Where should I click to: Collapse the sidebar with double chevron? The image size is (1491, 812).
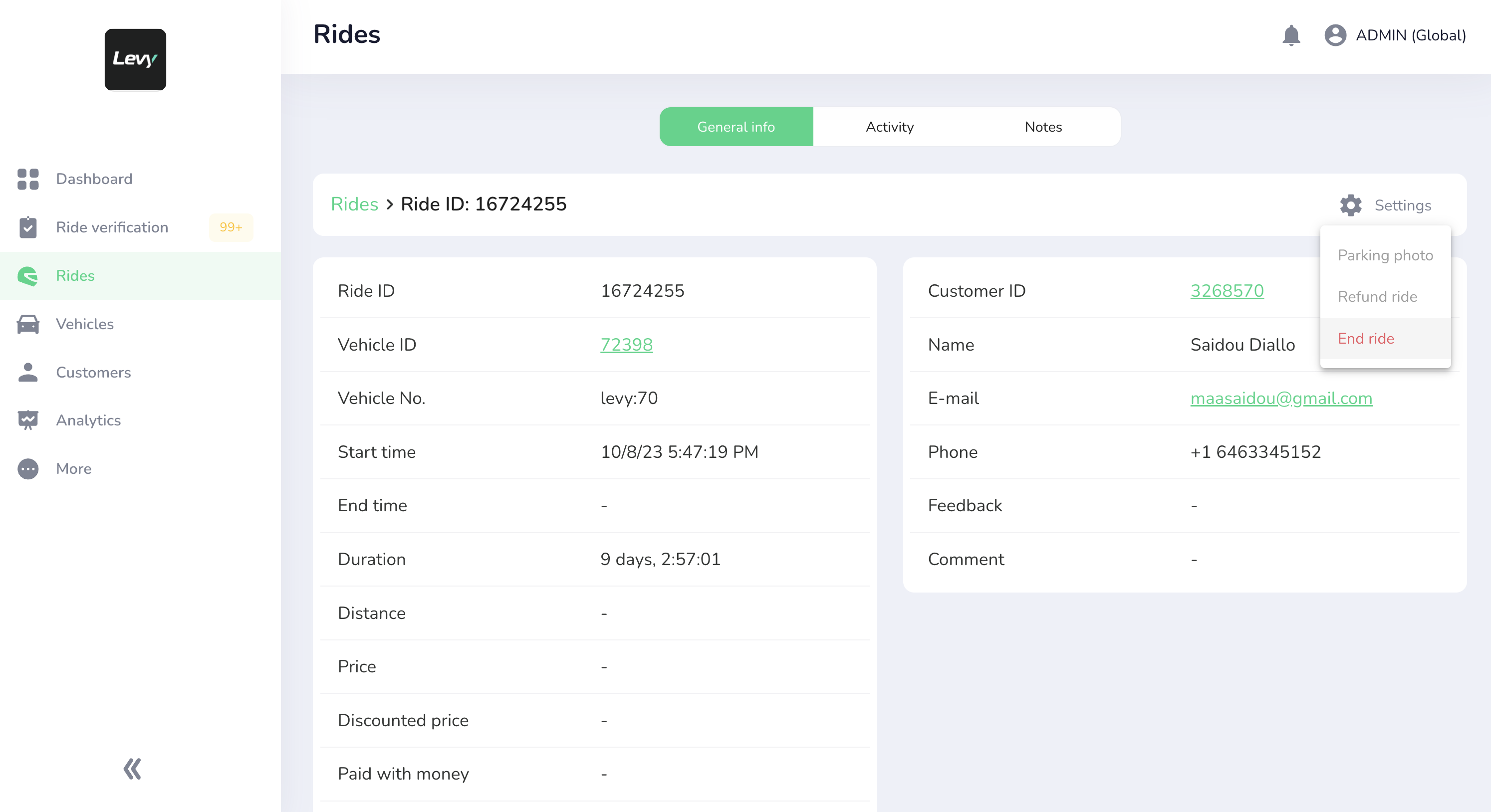132,769
